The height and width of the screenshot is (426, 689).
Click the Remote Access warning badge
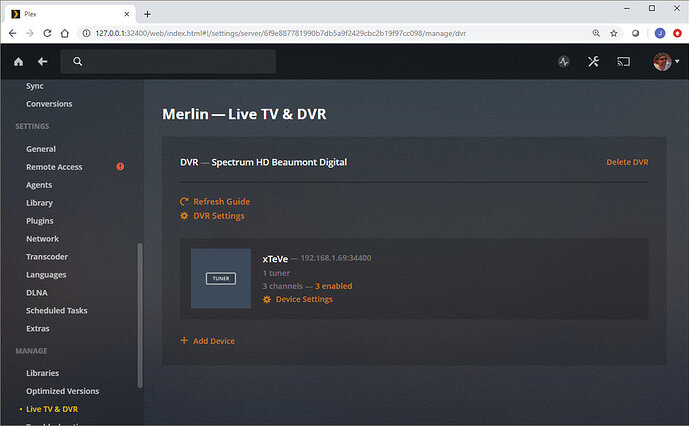(x=120, y=167)
